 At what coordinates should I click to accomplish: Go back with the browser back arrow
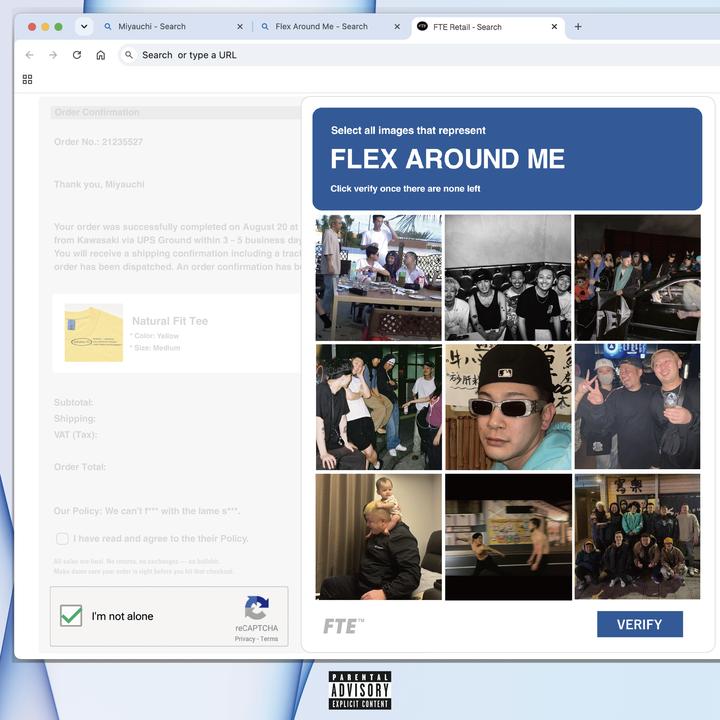[30, 55]
